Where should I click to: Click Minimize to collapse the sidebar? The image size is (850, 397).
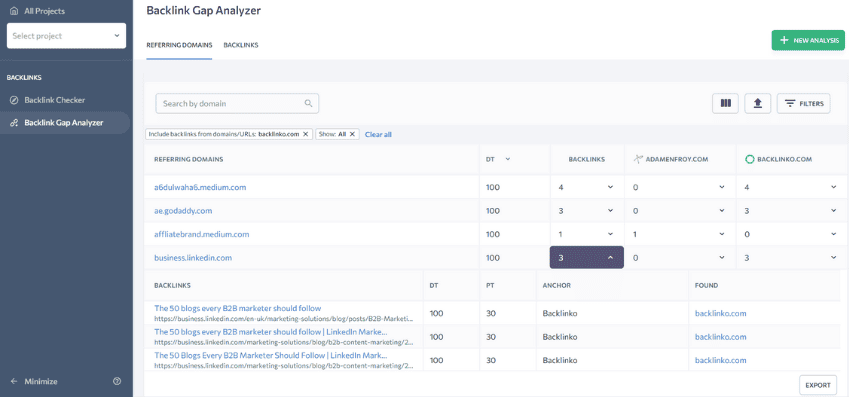click(41, 381)
